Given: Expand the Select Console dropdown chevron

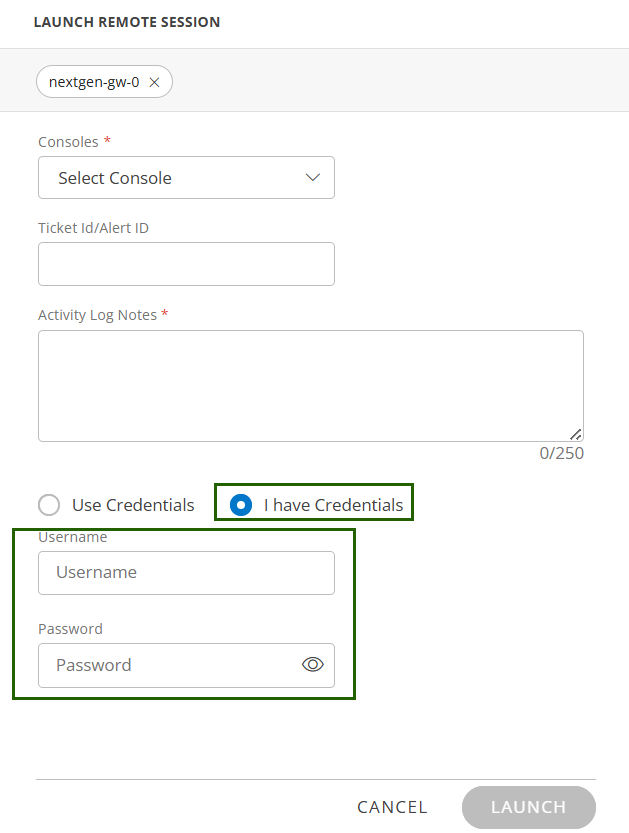Looking at the screenshot, I should [x=312, y=178].
